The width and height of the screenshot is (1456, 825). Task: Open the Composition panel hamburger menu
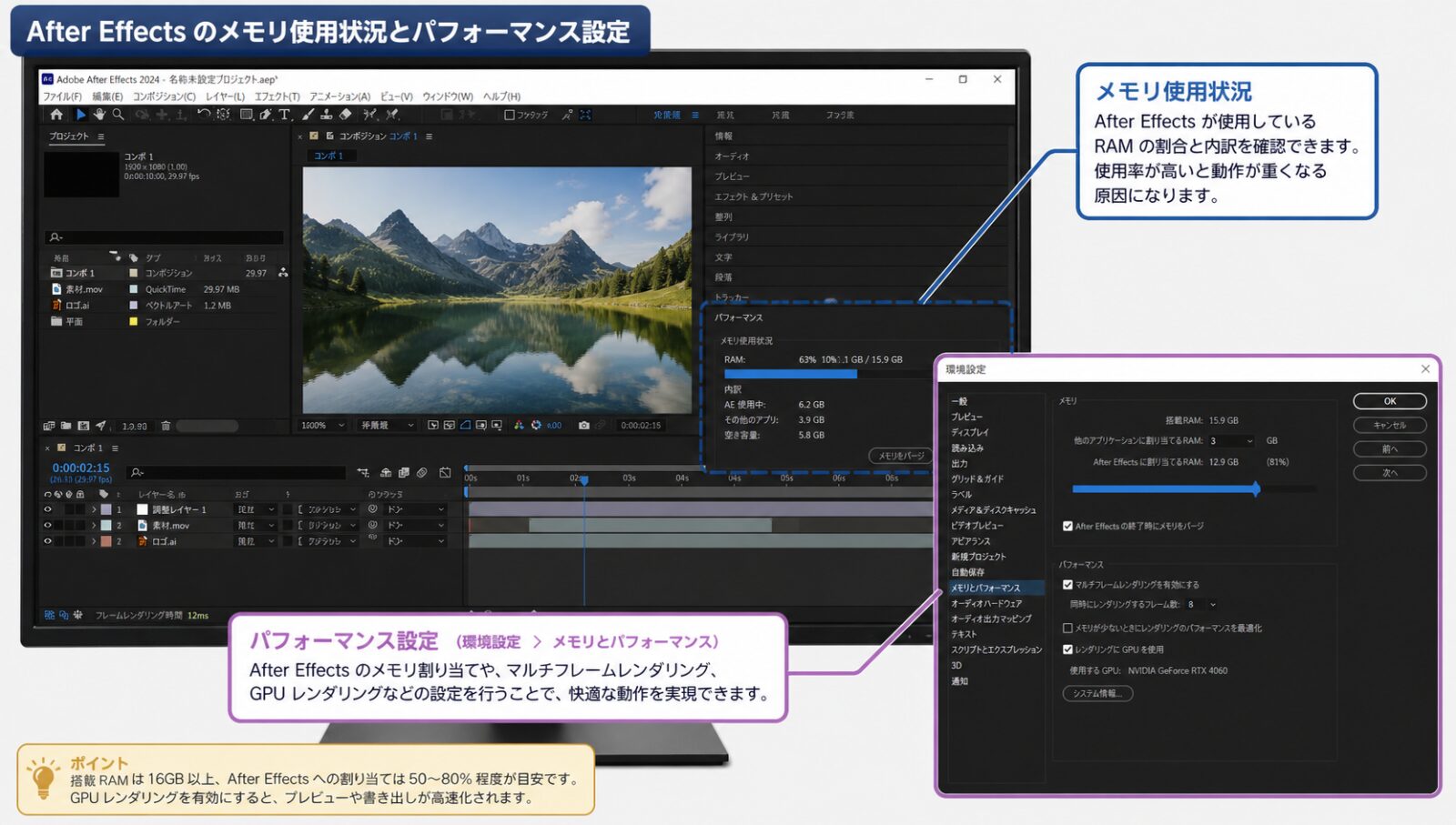pyautogui.click(x=429, y=136)
